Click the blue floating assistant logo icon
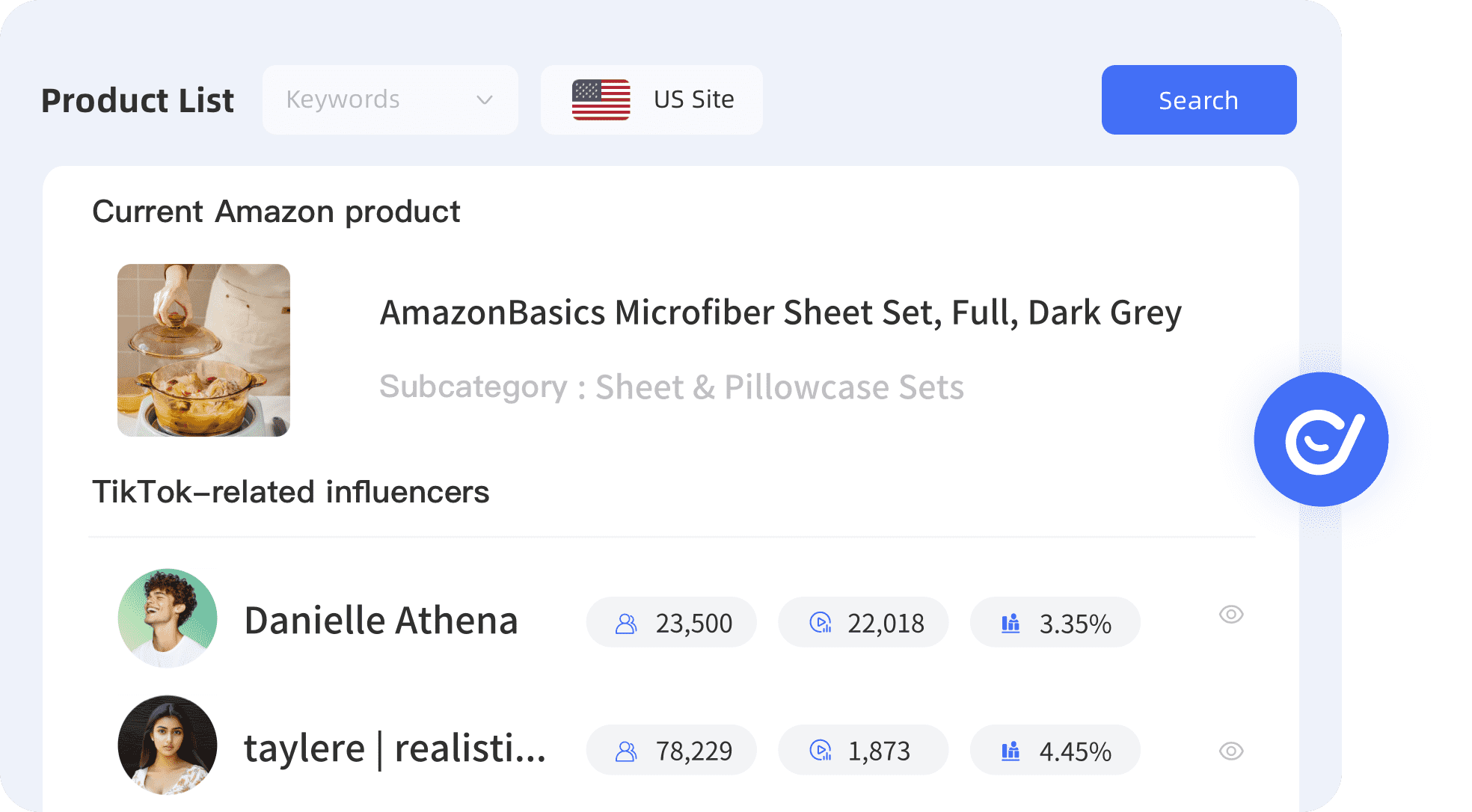1472x812 pixels. [x=1322, y=440]
